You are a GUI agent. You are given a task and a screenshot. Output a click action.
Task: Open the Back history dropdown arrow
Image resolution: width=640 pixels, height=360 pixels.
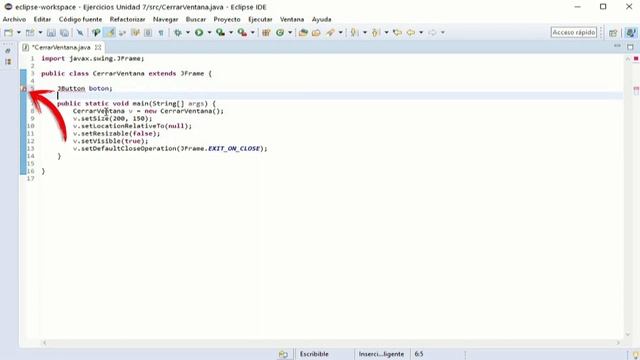click(x=421, y=33)
